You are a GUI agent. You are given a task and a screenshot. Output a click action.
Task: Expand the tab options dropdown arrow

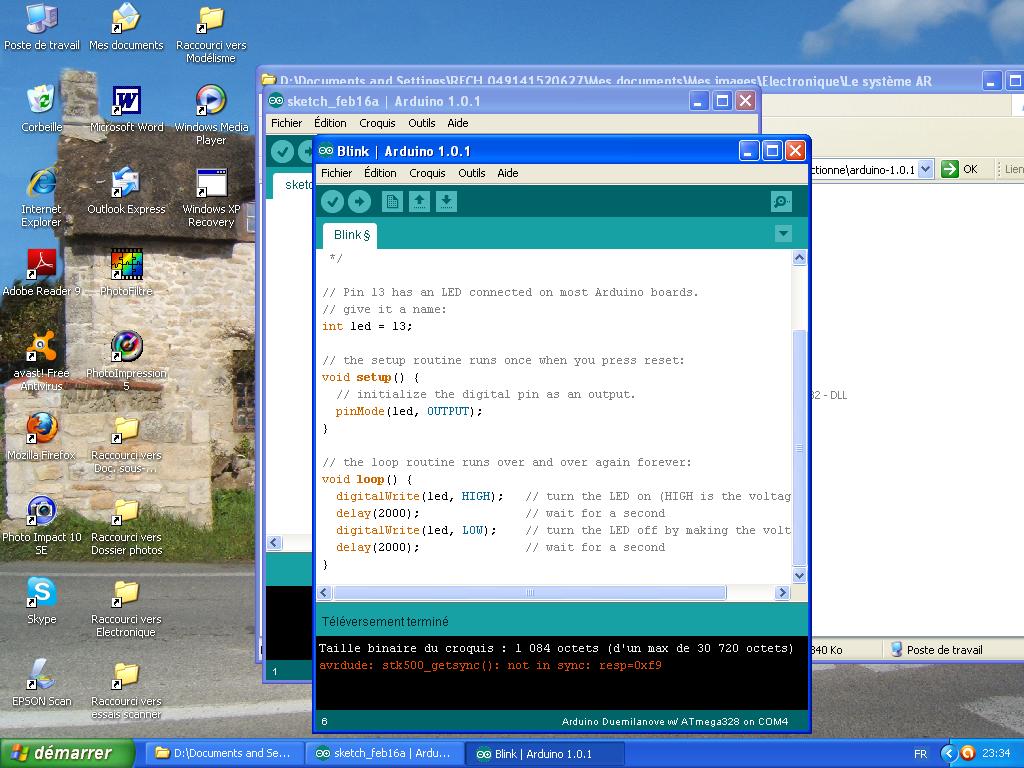[783, 234]
